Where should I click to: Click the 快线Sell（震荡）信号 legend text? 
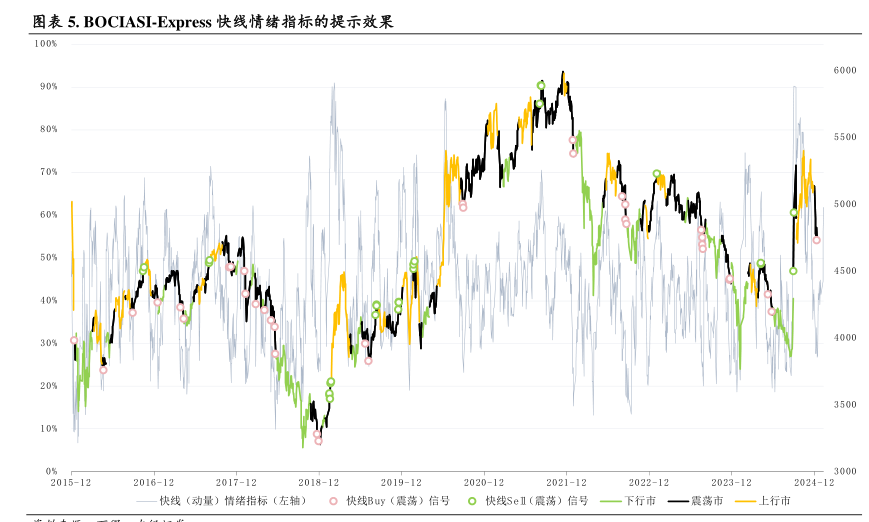[x=536, y=500]
